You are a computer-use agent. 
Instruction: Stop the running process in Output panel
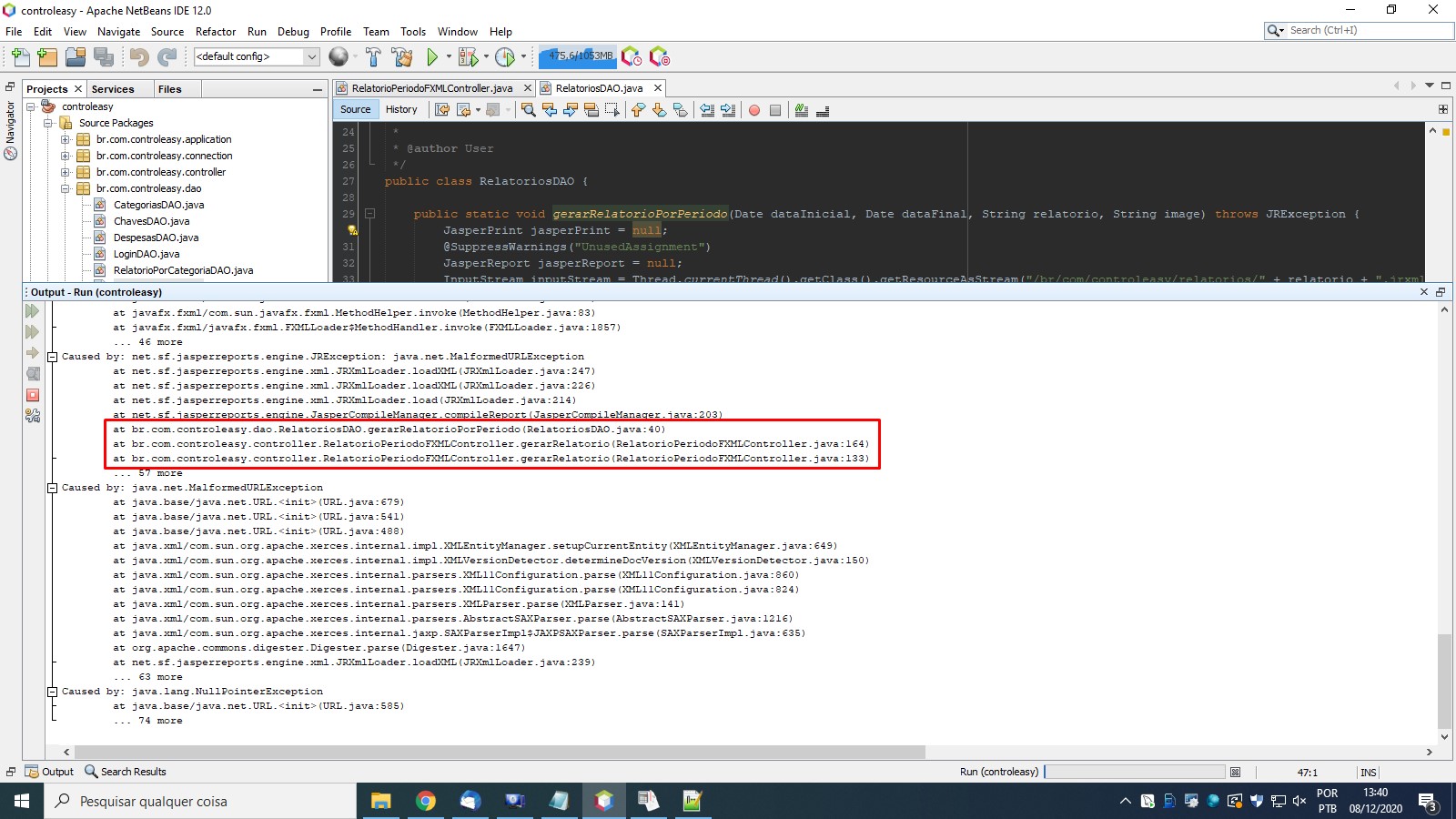33,395
